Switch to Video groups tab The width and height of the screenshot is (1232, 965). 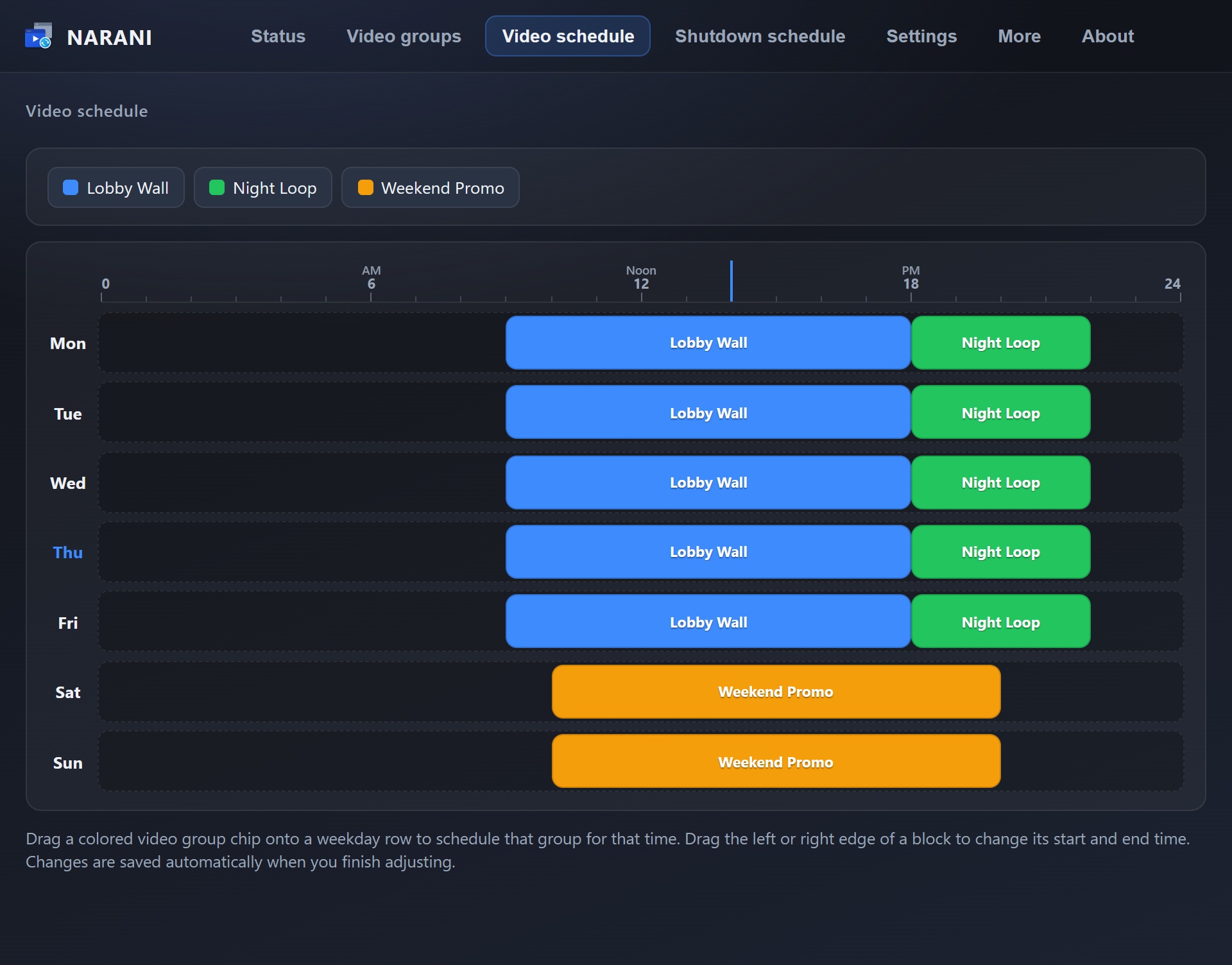[x=404, y=36]
